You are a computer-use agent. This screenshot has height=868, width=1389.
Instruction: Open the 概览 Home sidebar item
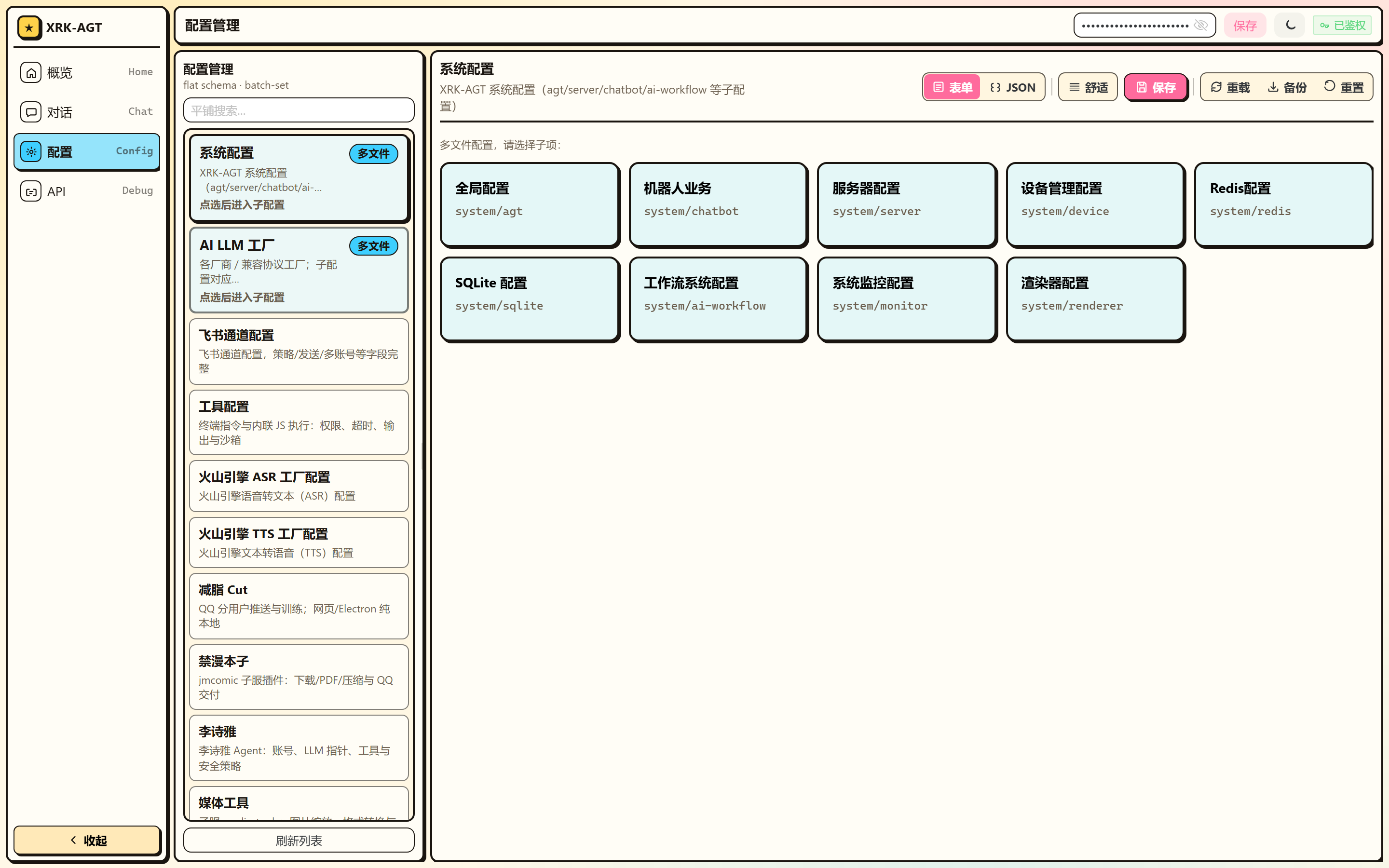pos(87,72)
